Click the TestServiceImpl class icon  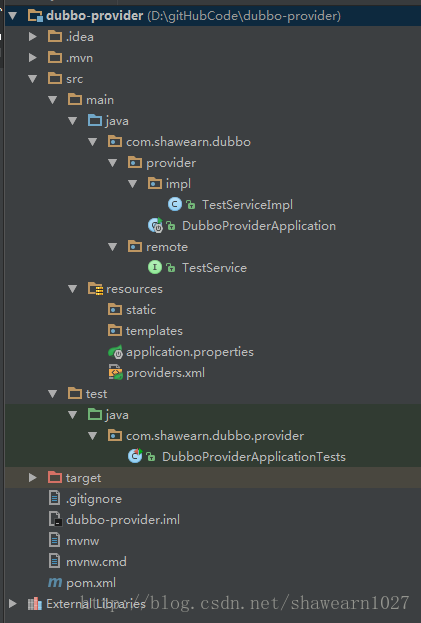pos(175,204)
